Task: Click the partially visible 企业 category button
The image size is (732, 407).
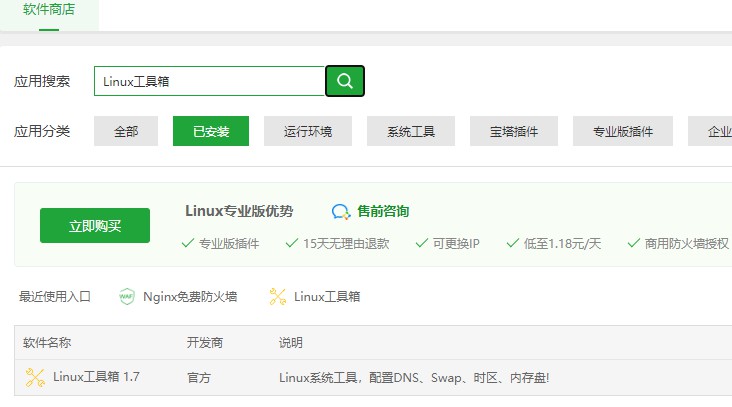Action: tap(710, 131)
